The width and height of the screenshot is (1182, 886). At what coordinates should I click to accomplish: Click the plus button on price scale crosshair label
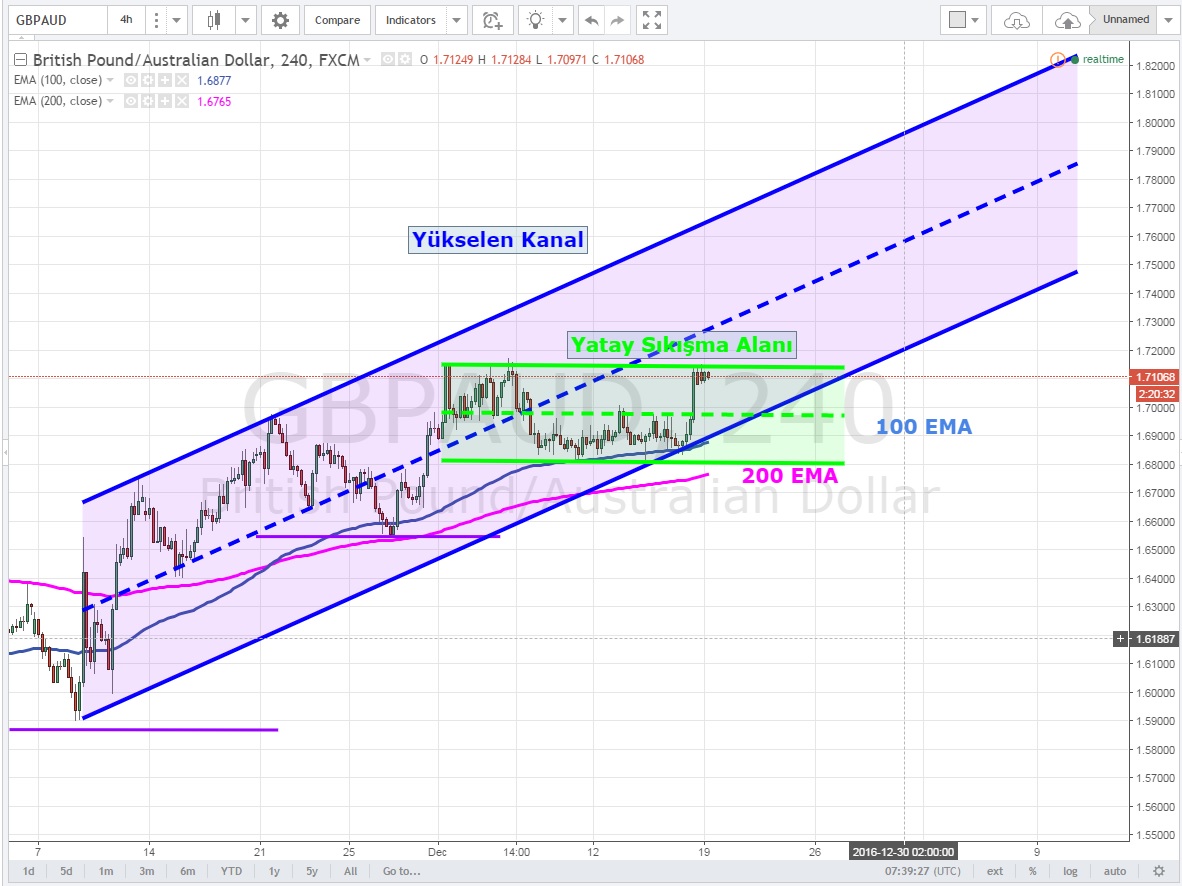pyautogui.click(x=1120, y=639)
